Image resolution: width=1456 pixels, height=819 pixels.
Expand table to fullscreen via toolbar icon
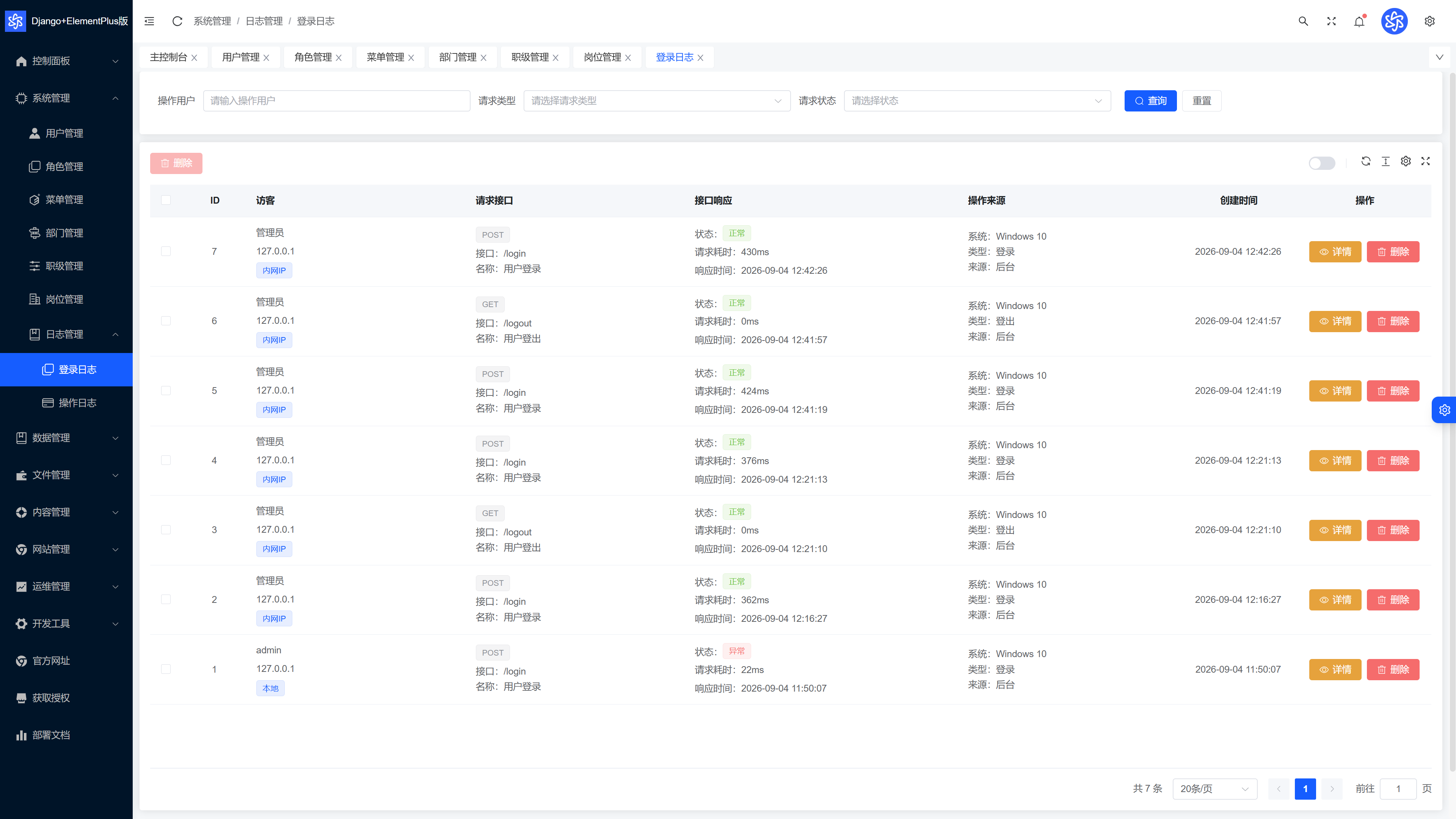[x=1426, y=161]
